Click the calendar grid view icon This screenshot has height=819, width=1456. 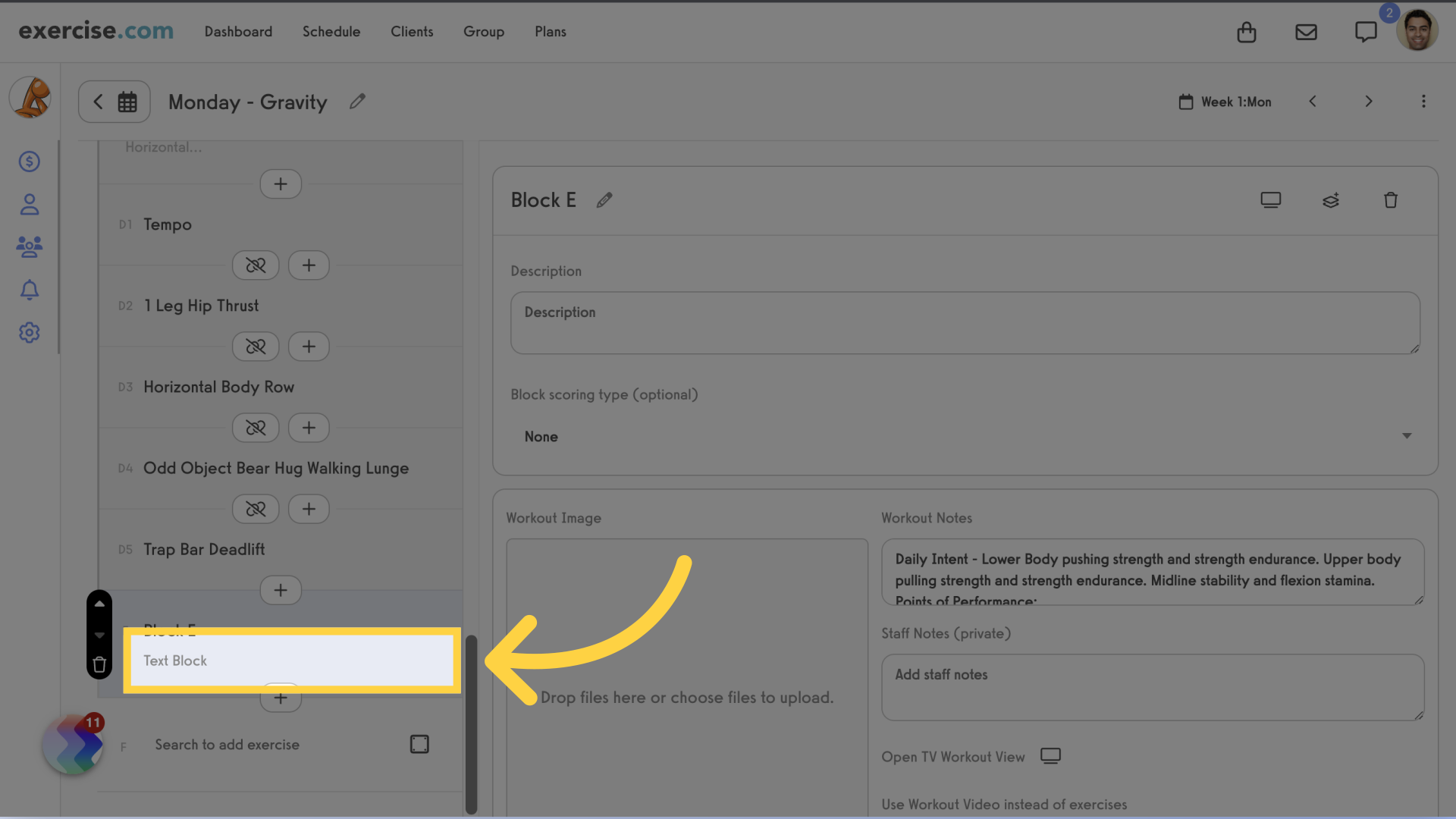point(128,101)
